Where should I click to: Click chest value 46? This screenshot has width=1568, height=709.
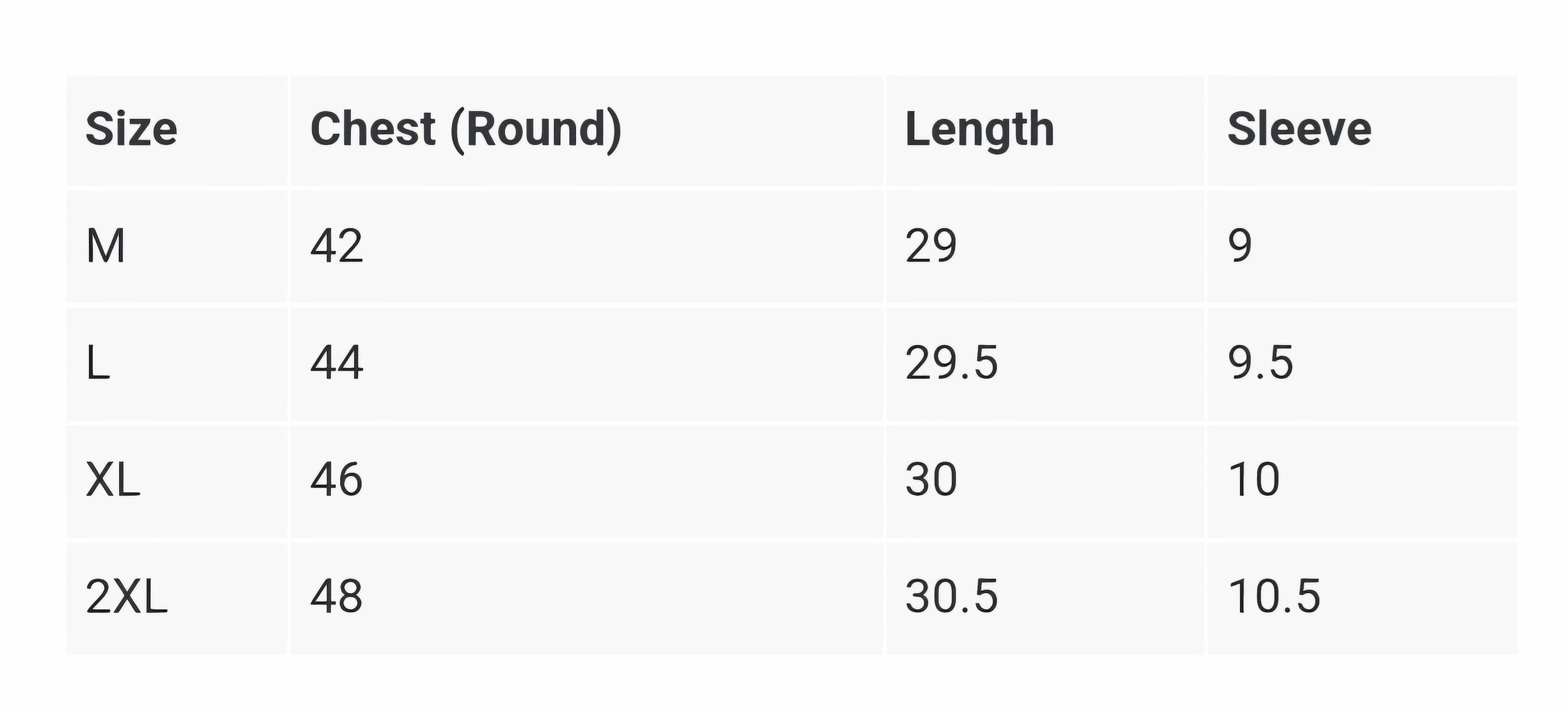(x=336, y=479)
